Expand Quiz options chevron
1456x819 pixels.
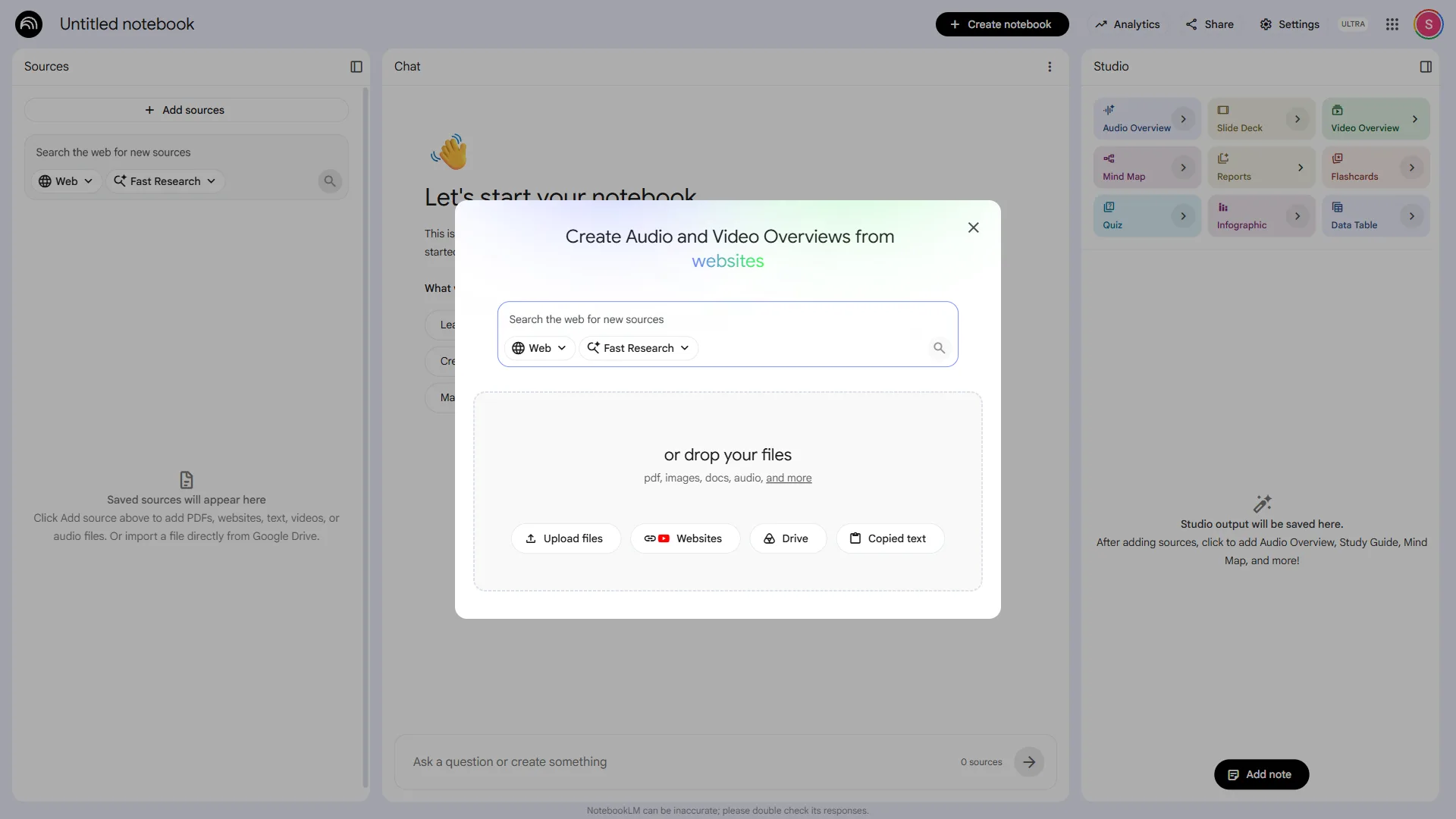point(1183,216)
